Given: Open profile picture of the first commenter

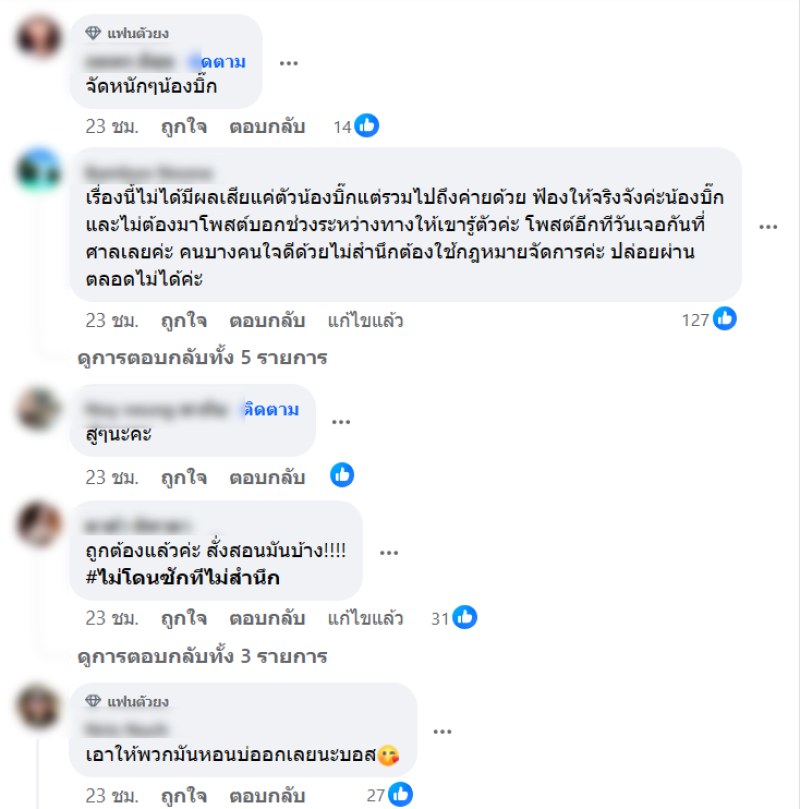Looking at the screenshot, I should pyautogui.click(x=39, y=37).
